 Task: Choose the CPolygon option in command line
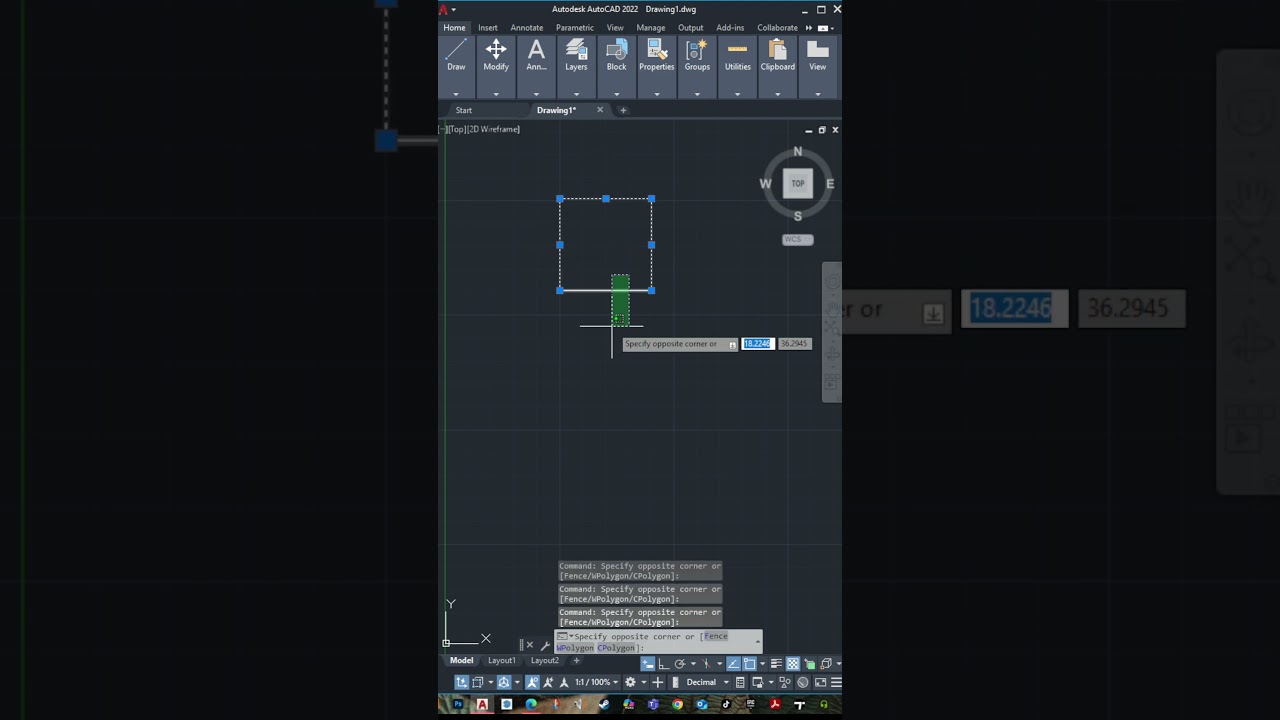616,648
